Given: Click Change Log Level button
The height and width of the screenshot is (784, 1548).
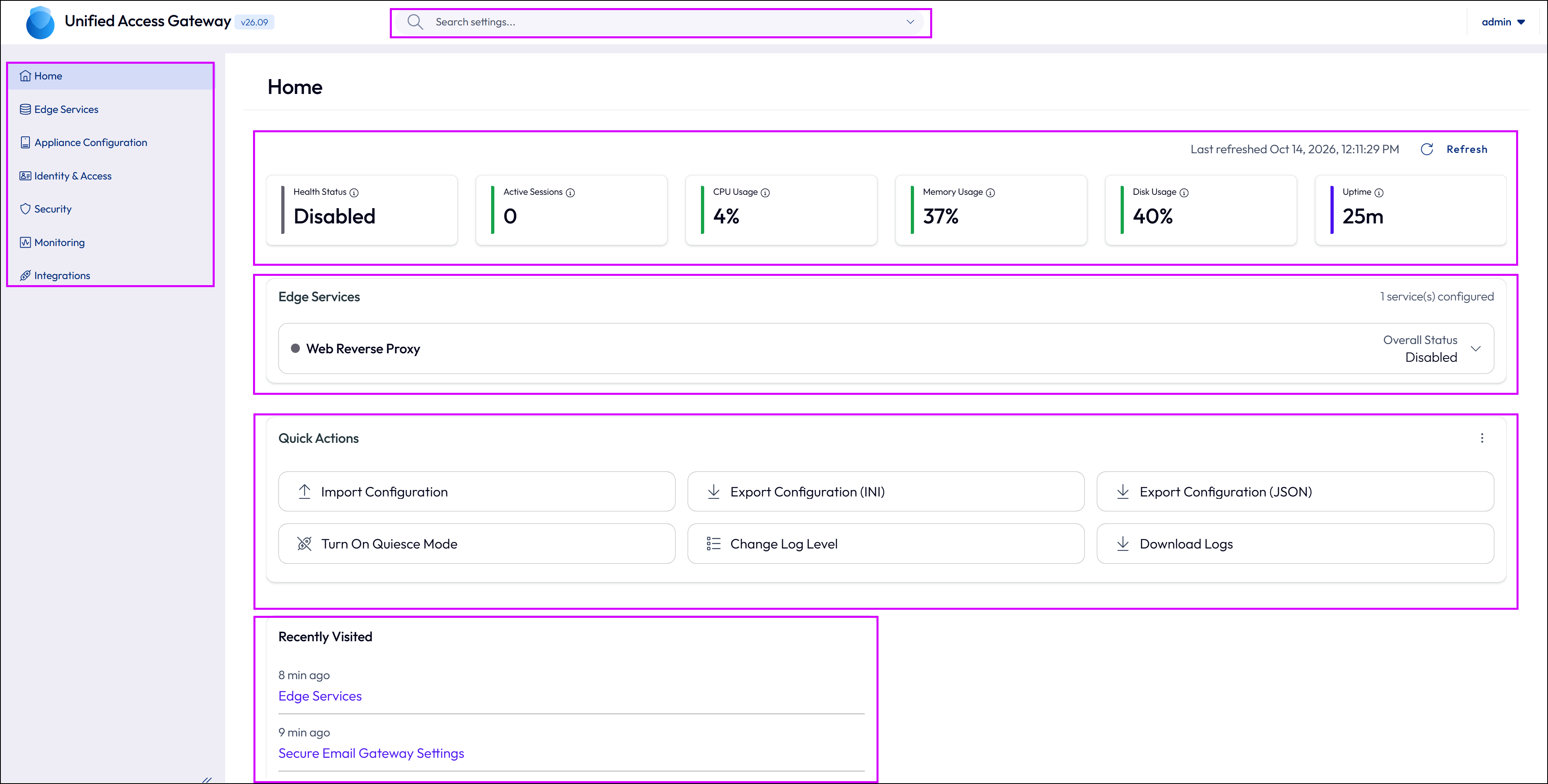Looking at the screenshot, I should point(886,544).
